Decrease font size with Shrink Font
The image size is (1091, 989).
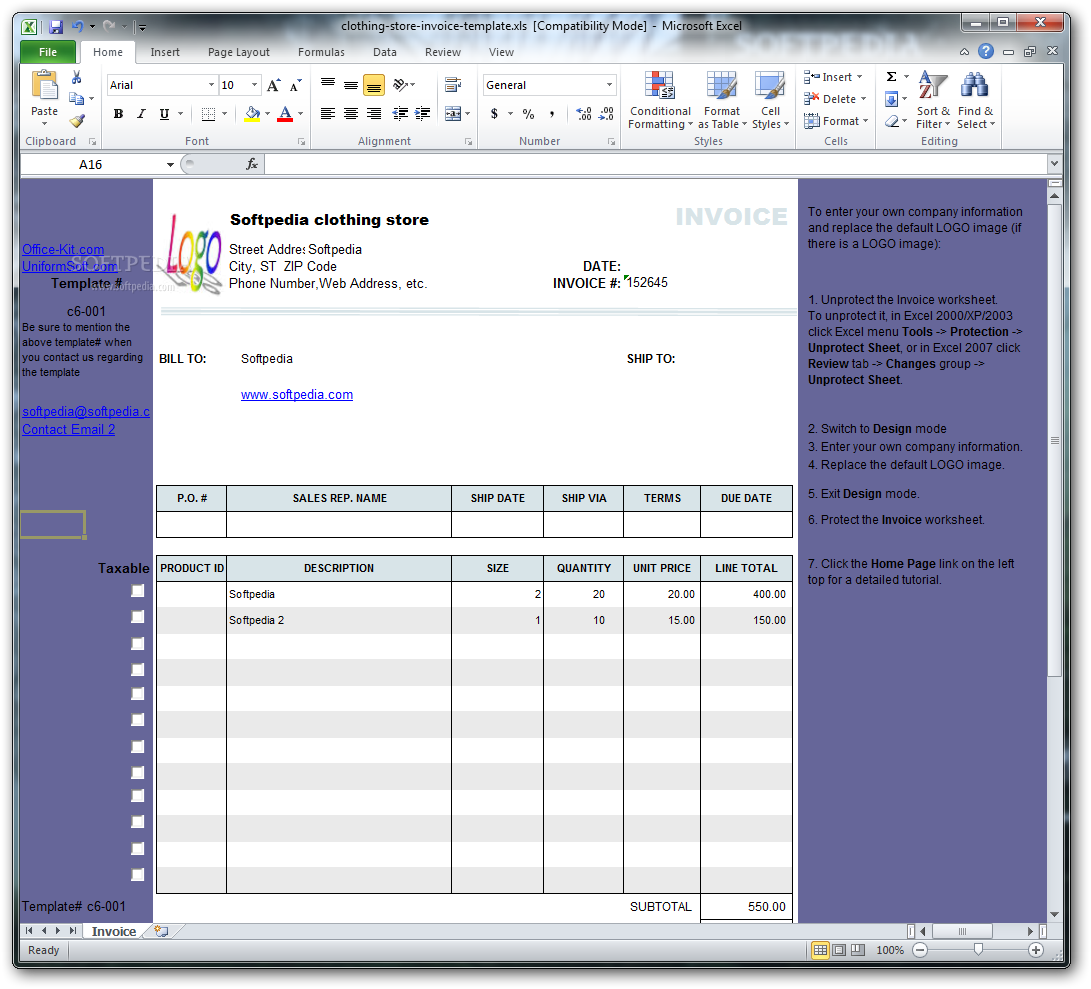click(296, 85)
